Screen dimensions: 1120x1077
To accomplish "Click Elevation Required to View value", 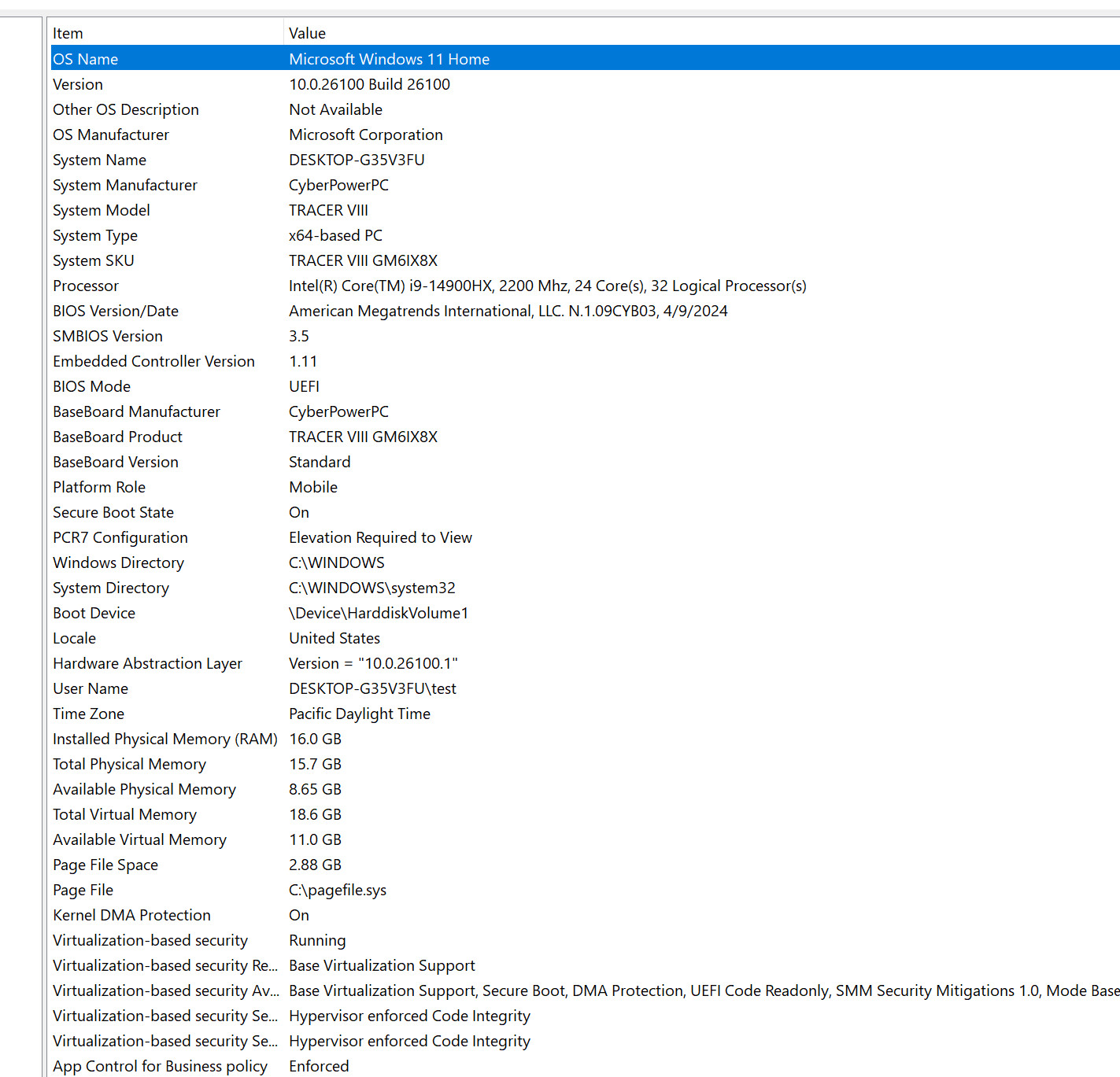I will [380, 537].
